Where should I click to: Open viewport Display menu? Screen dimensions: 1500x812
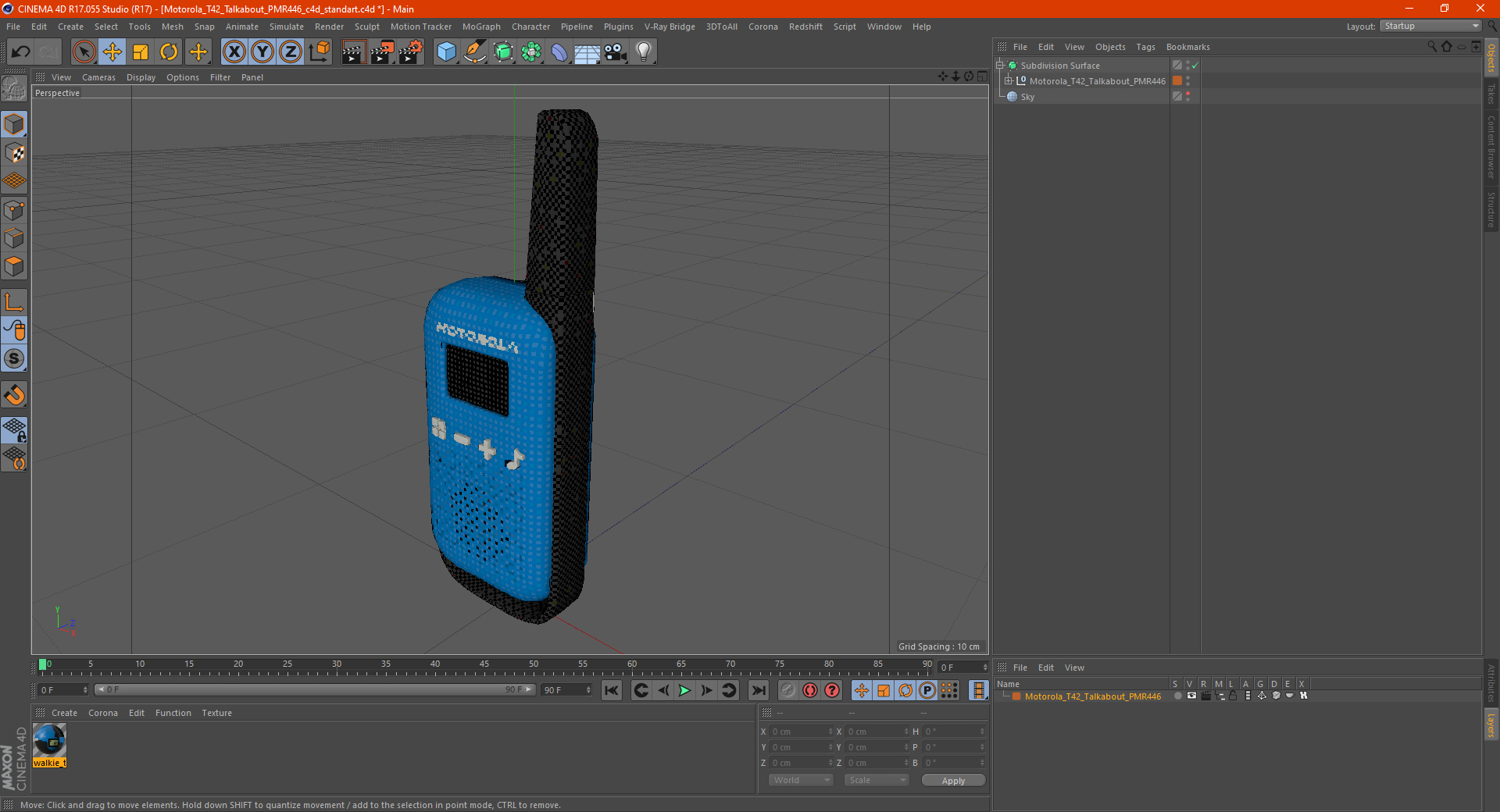[x=141, y=77]
